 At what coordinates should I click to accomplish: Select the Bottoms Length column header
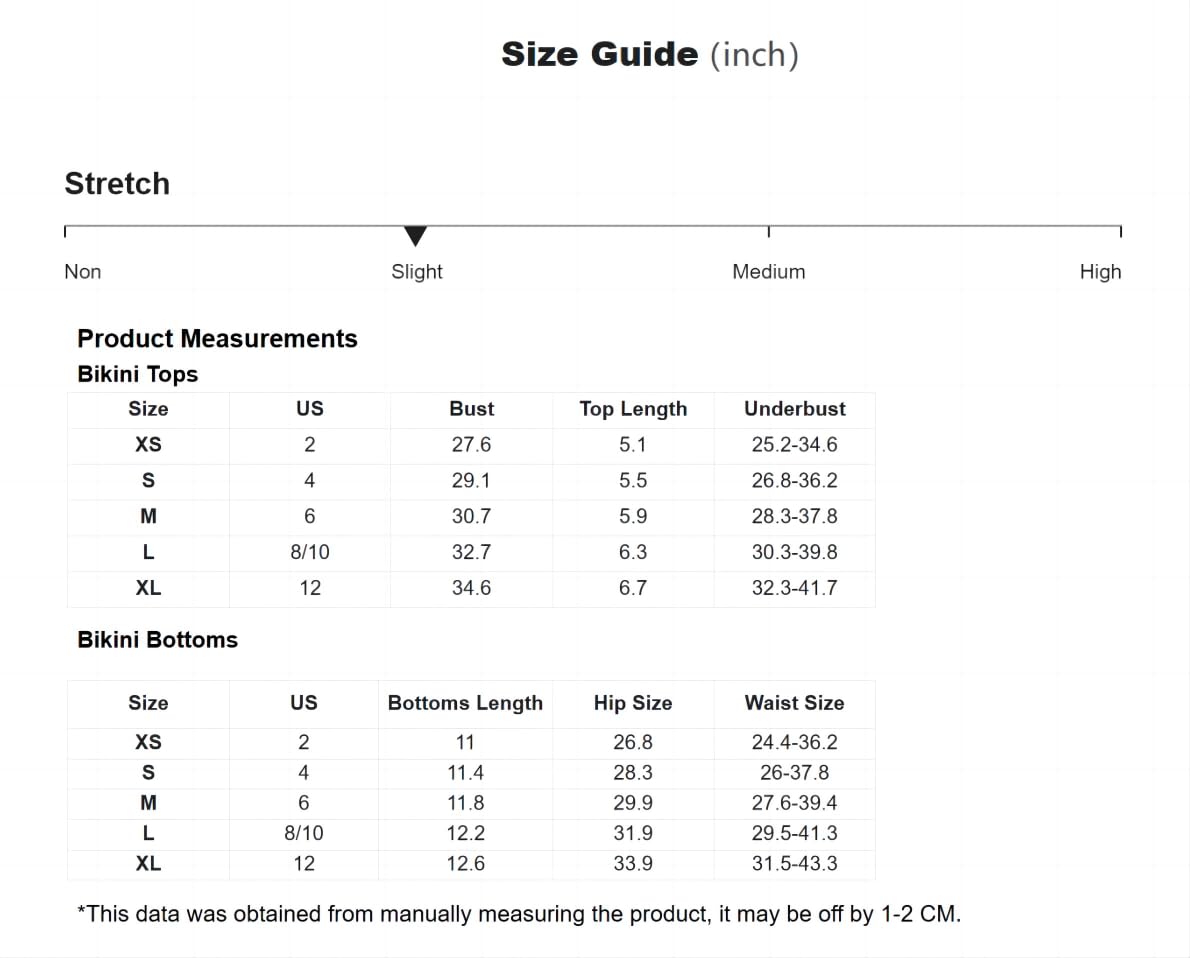465,703
